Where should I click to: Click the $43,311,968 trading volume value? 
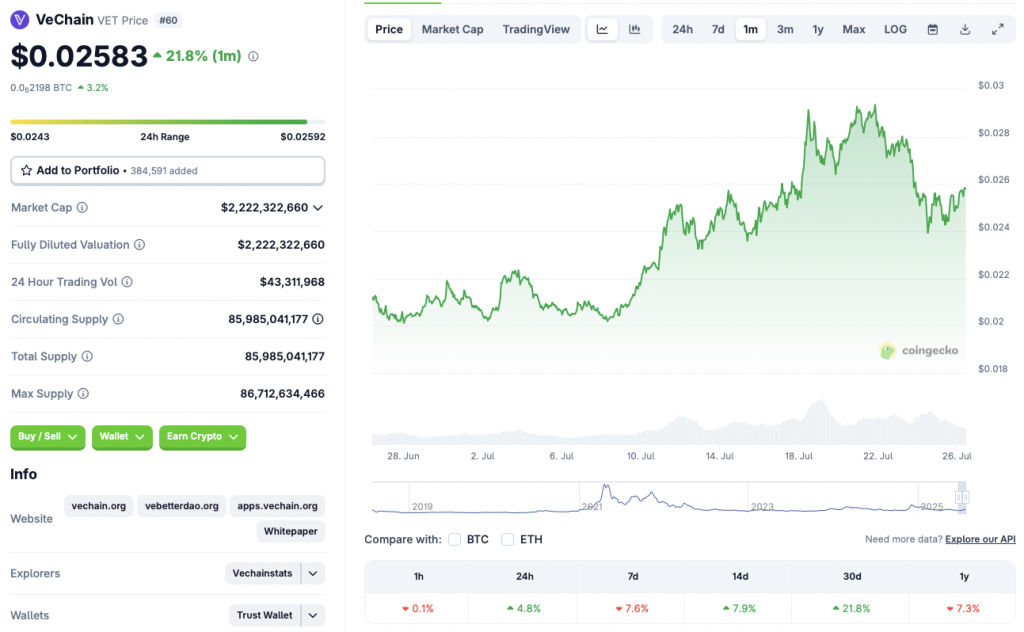292,282
